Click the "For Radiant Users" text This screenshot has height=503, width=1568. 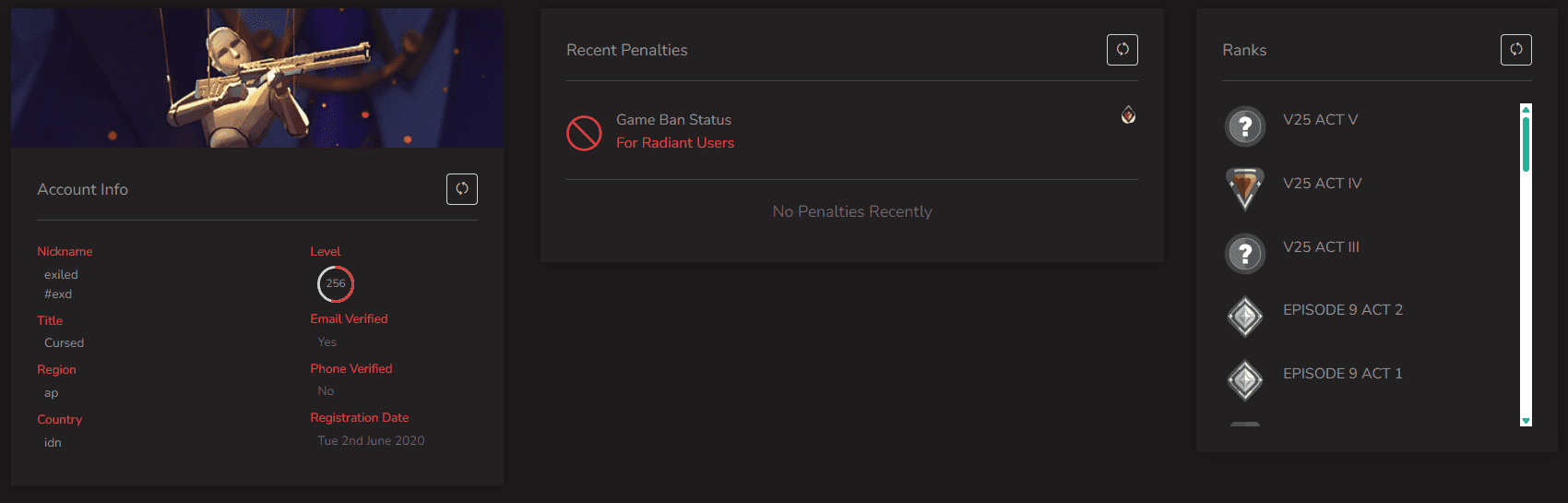pyautogui.click(x=675, y=143)
